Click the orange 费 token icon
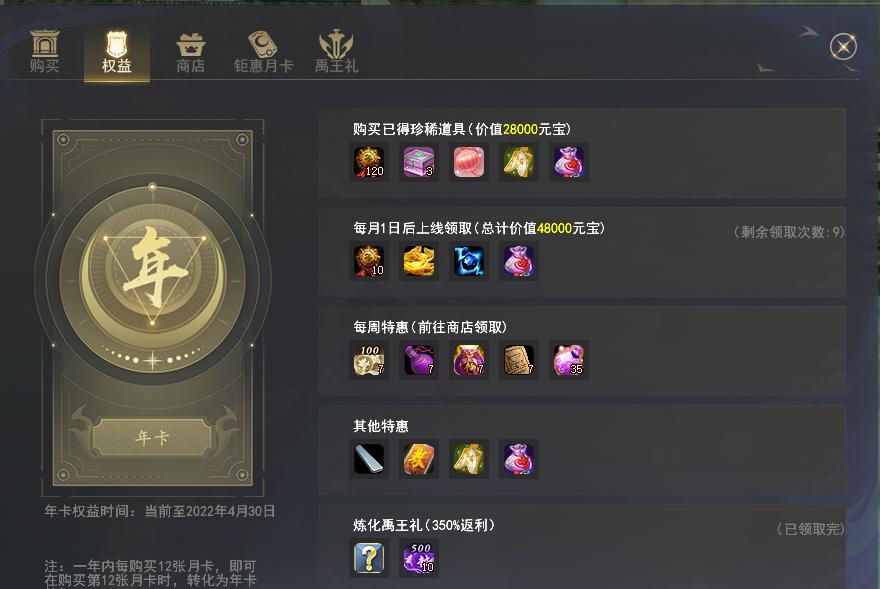Image resolution: width=880 pixels, height=589 pixels. (x=419, y=459)
